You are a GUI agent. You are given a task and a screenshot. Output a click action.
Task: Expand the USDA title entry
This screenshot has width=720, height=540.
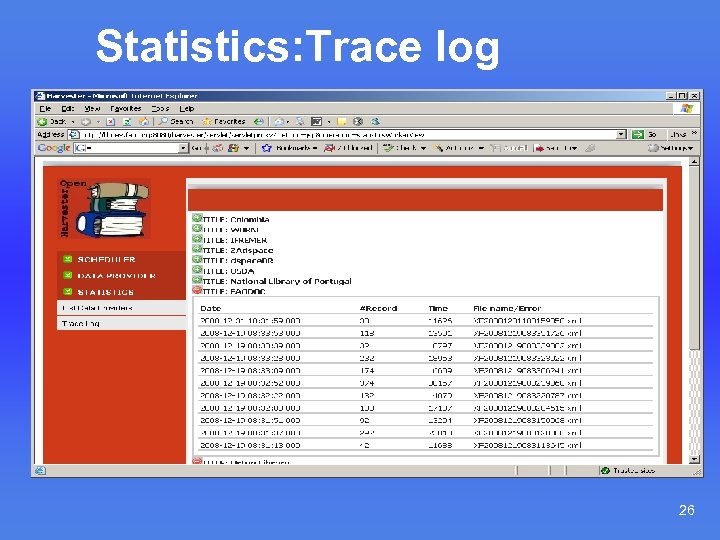coord(197,270)
